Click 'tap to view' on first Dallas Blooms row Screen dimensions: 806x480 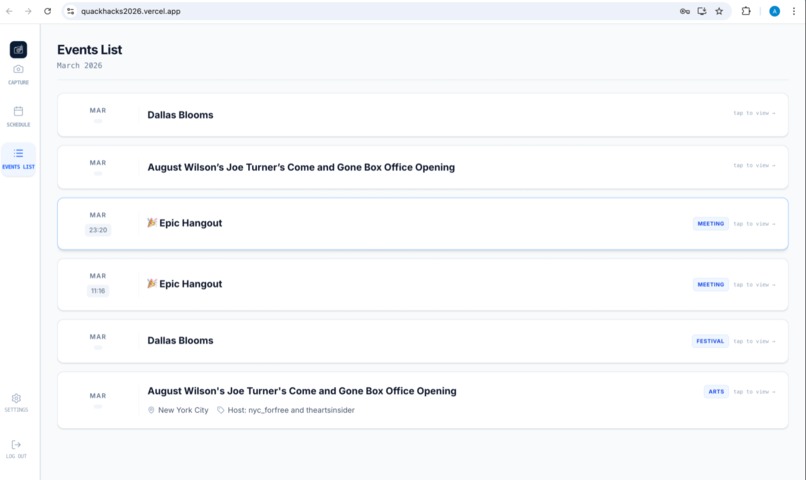pos(754,113)
